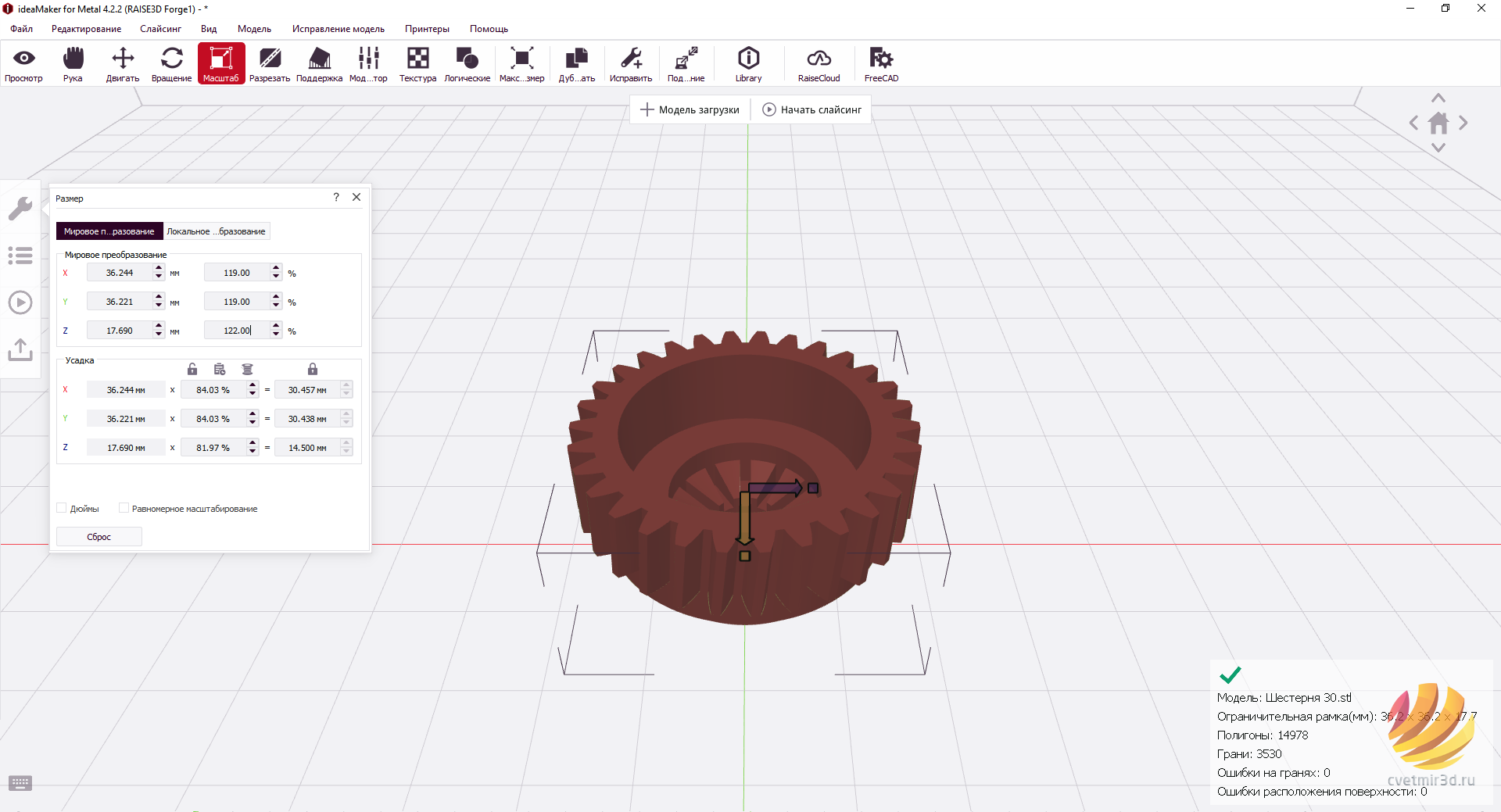Screen dimensions: 1501x812
Task: Click the Масштаб scale tool
Action: pyautogui.click(x=221, y=63)
